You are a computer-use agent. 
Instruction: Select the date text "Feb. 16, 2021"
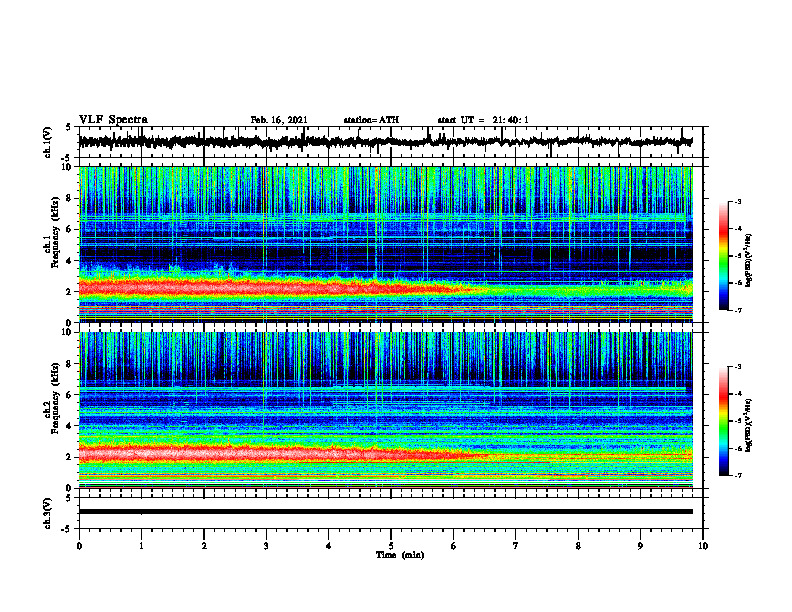279,120
